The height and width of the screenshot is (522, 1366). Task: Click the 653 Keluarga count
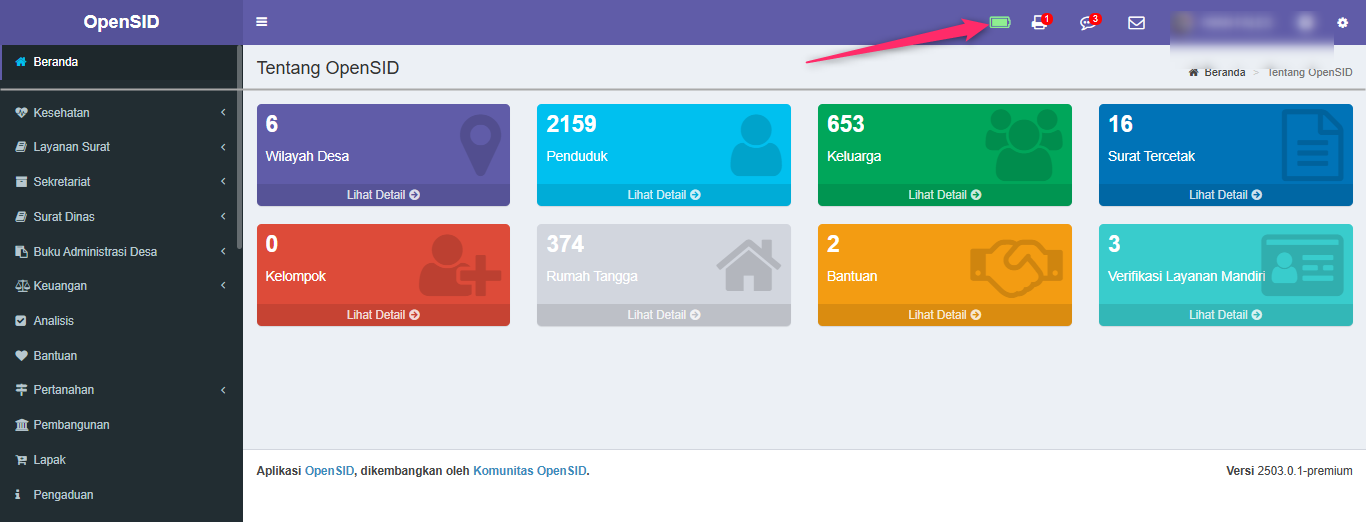(846, 124)
